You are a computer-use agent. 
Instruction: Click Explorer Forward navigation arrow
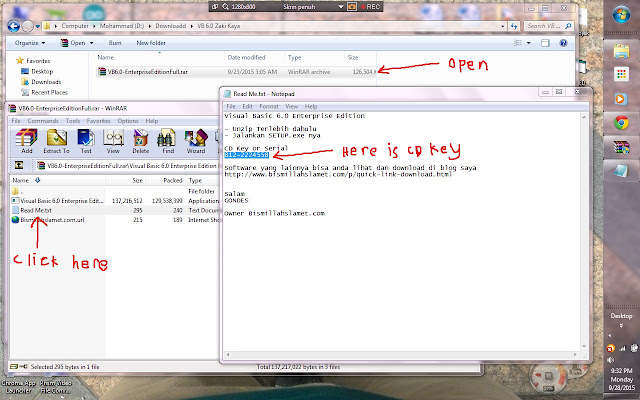click(27, 26)
